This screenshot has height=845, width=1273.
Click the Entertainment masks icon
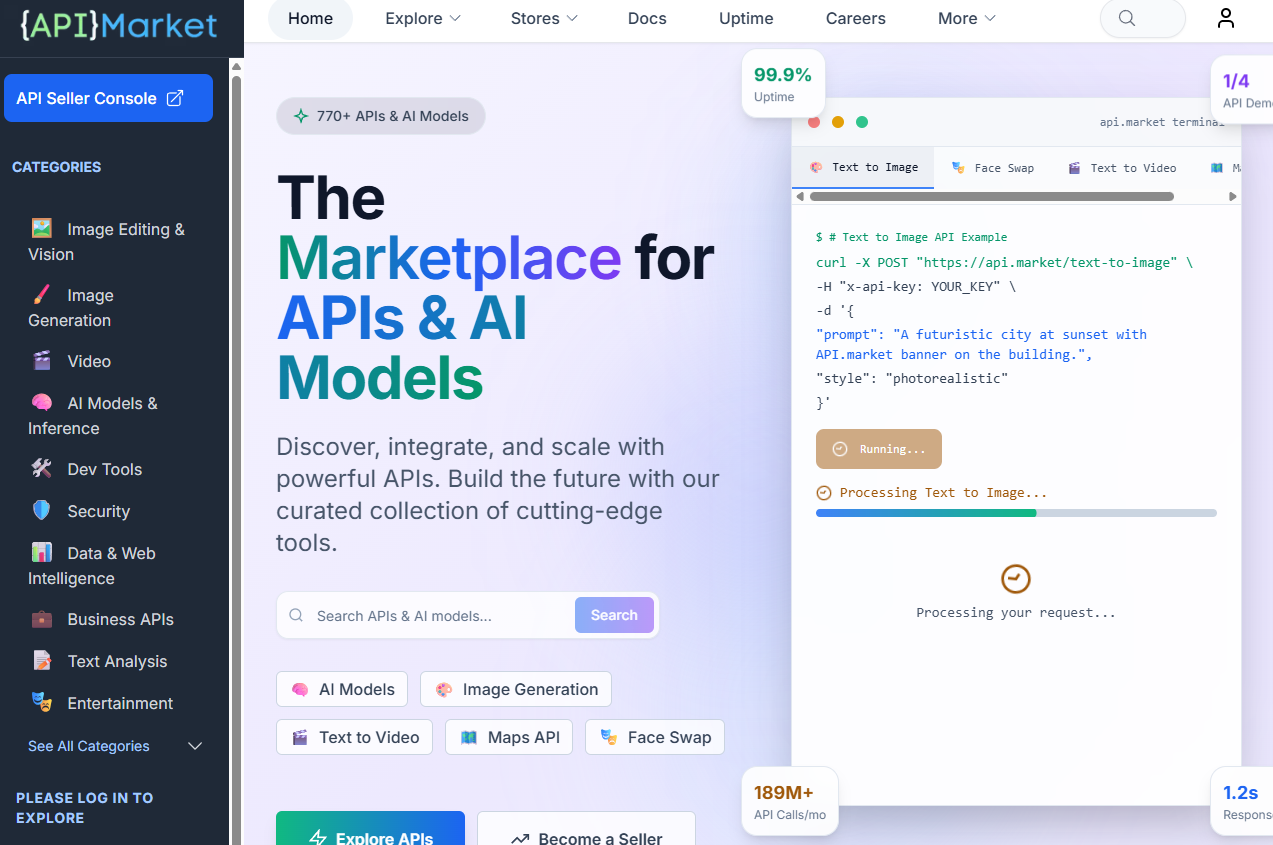coord(41,703)
